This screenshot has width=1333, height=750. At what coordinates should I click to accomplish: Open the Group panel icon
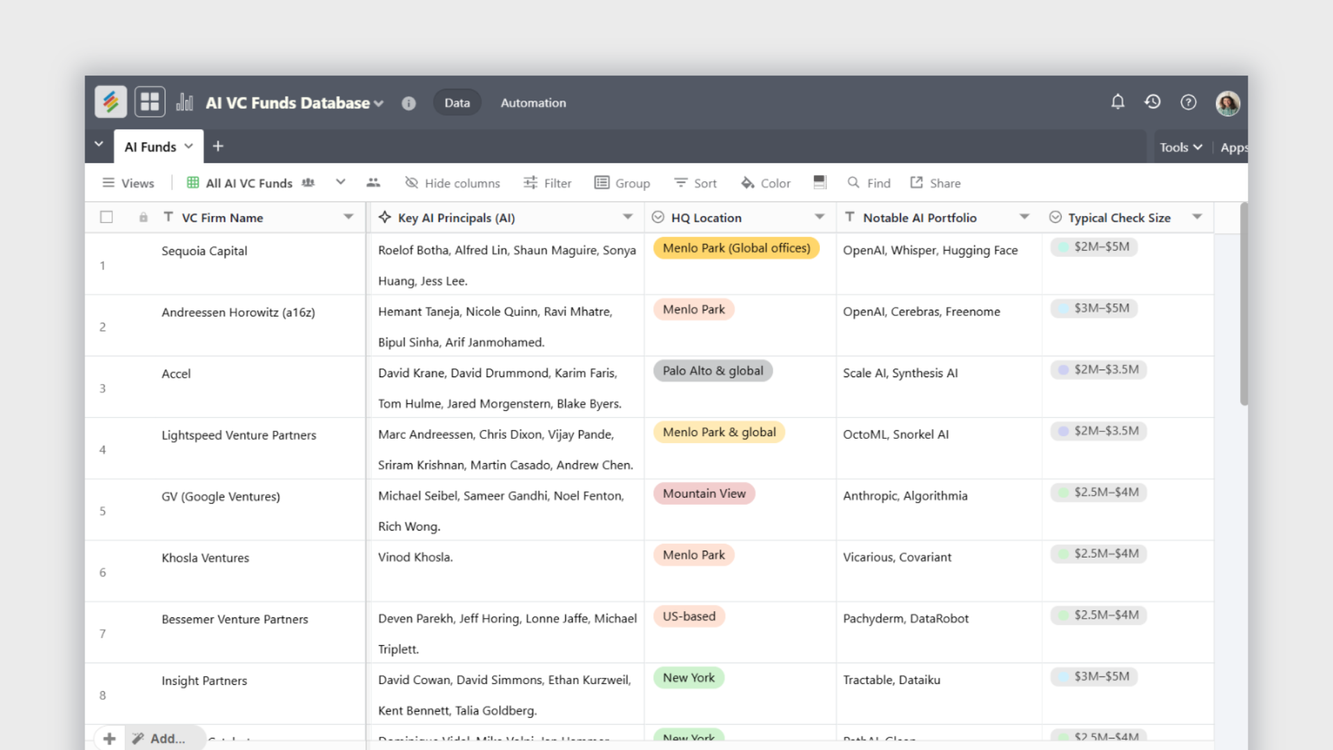click(x=622, y=183)
